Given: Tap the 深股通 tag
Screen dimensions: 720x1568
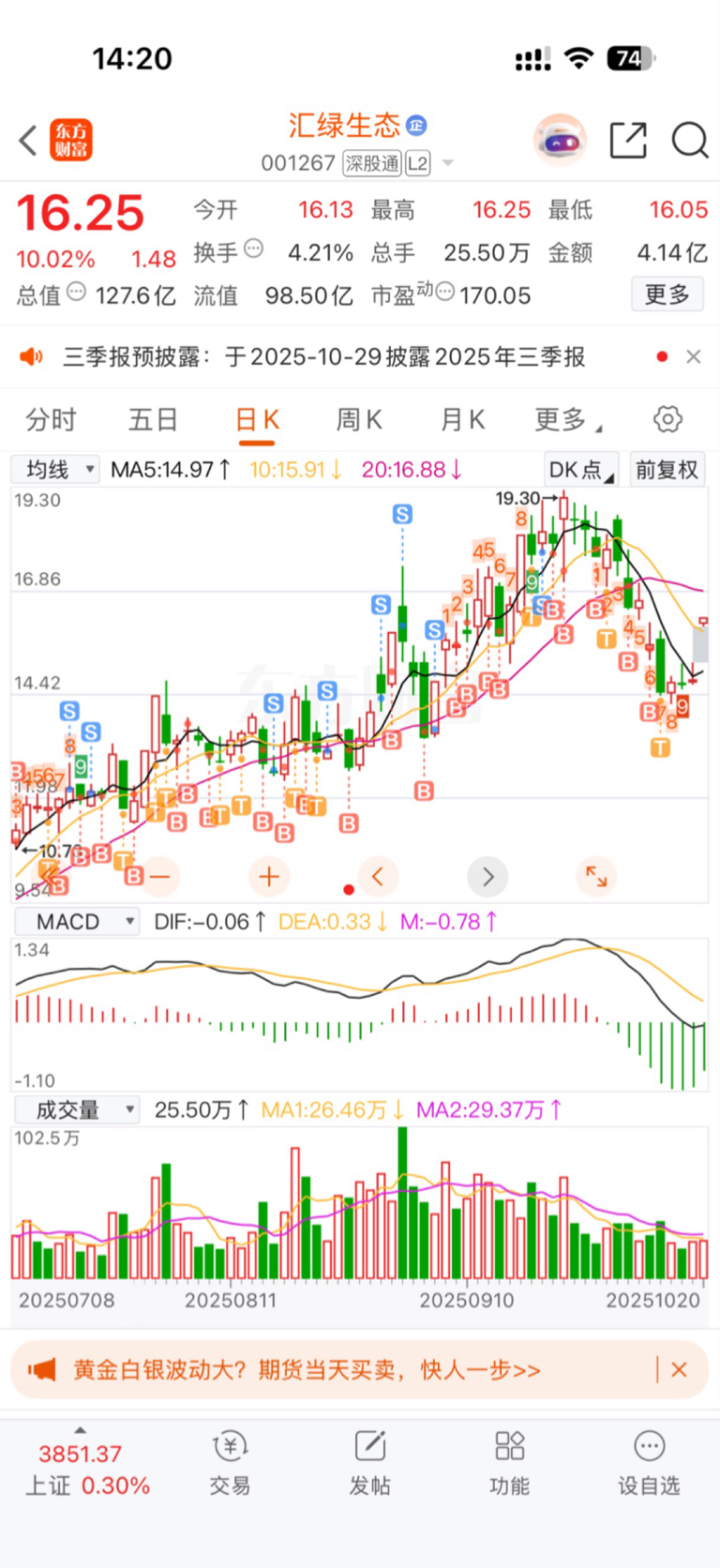Looking at the screenshot, I should point(372,163).
